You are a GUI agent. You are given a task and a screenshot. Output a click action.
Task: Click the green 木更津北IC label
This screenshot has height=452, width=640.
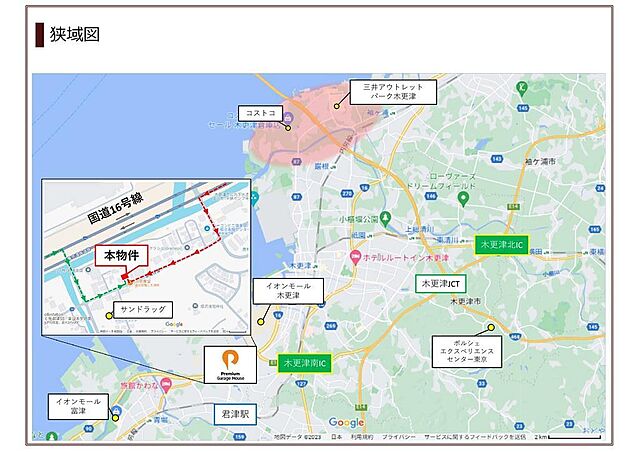coord(502,244)
